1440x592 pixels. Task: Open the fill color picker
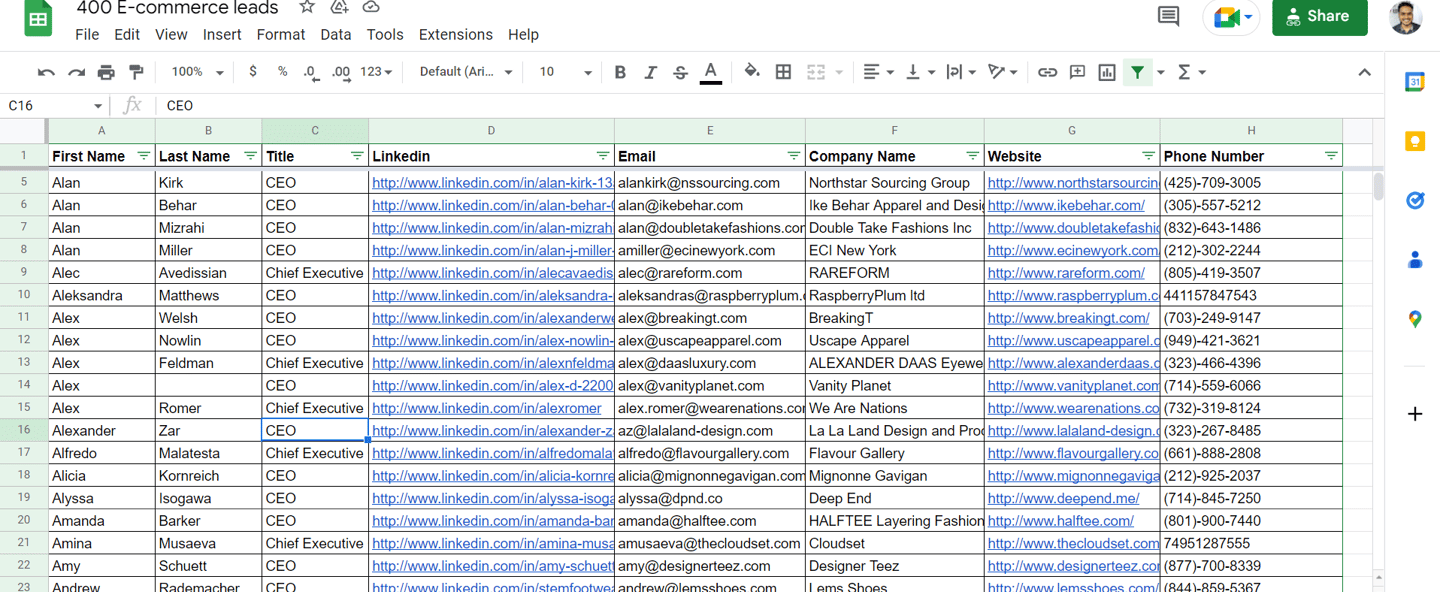(x=752, y=72)
